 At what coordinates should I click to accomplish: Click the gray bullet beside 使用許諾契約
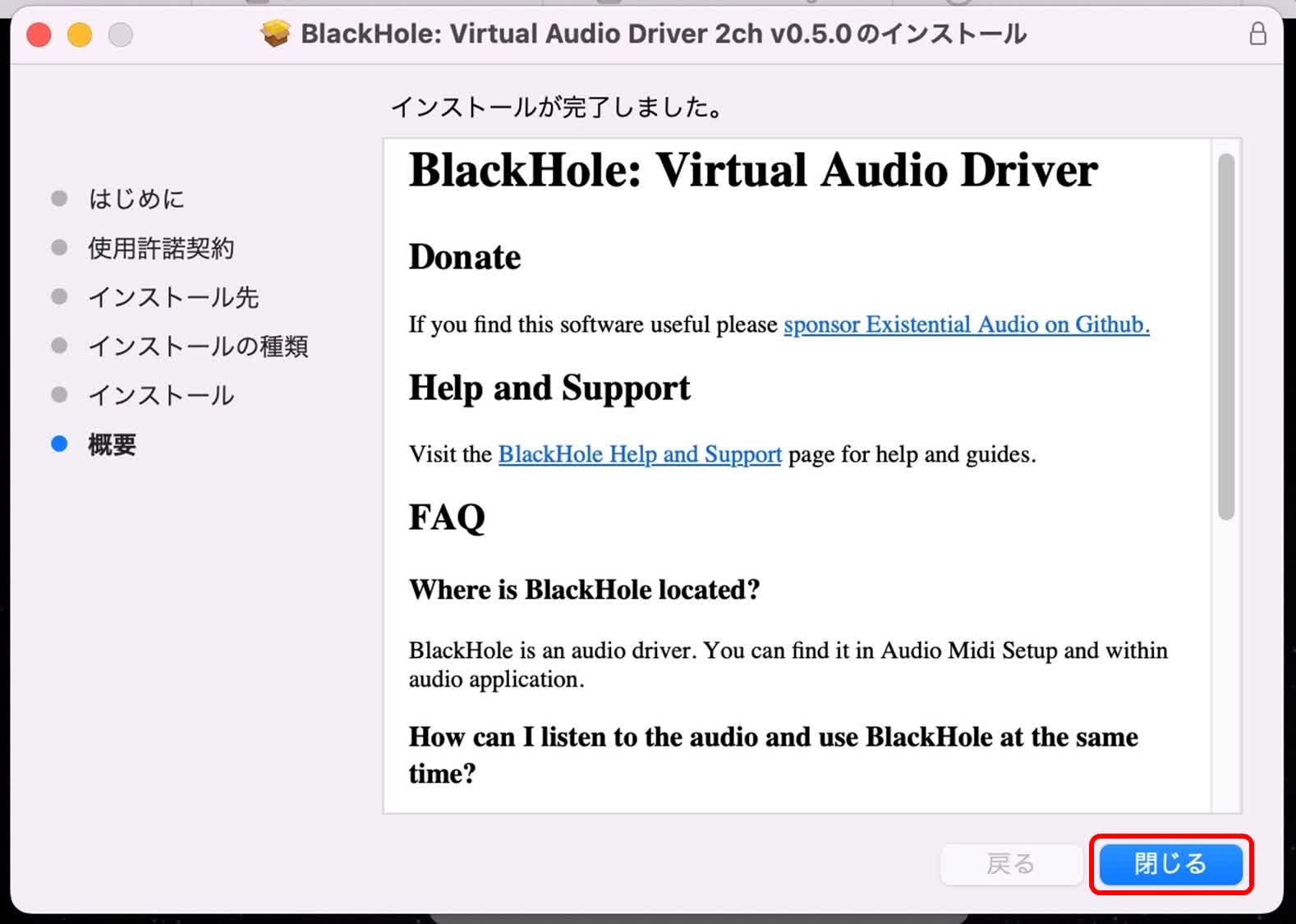click(59, 247)
